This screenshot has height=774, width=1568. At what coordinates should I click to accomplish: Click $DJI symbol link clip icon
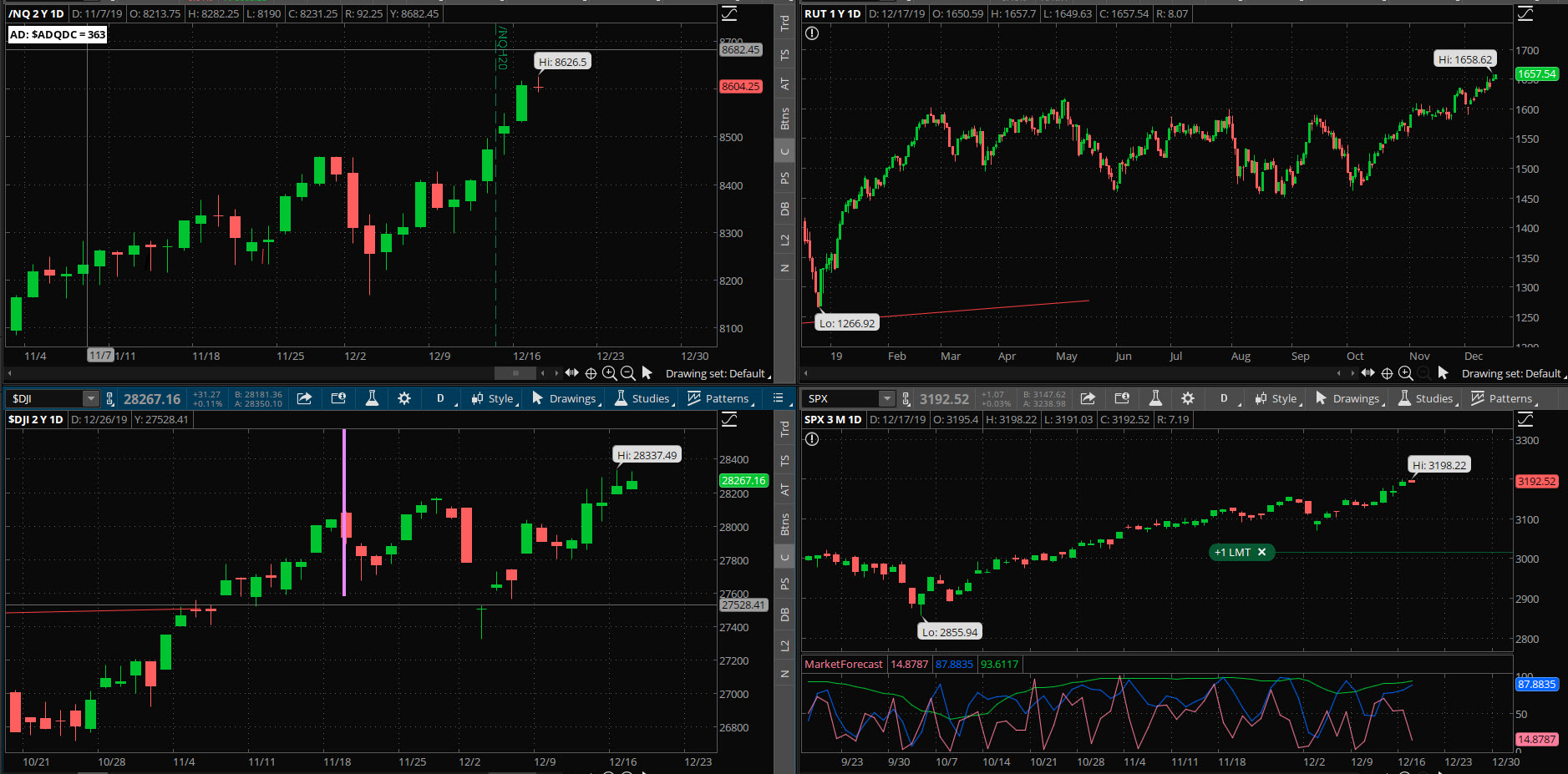click(x=109, y=398)
